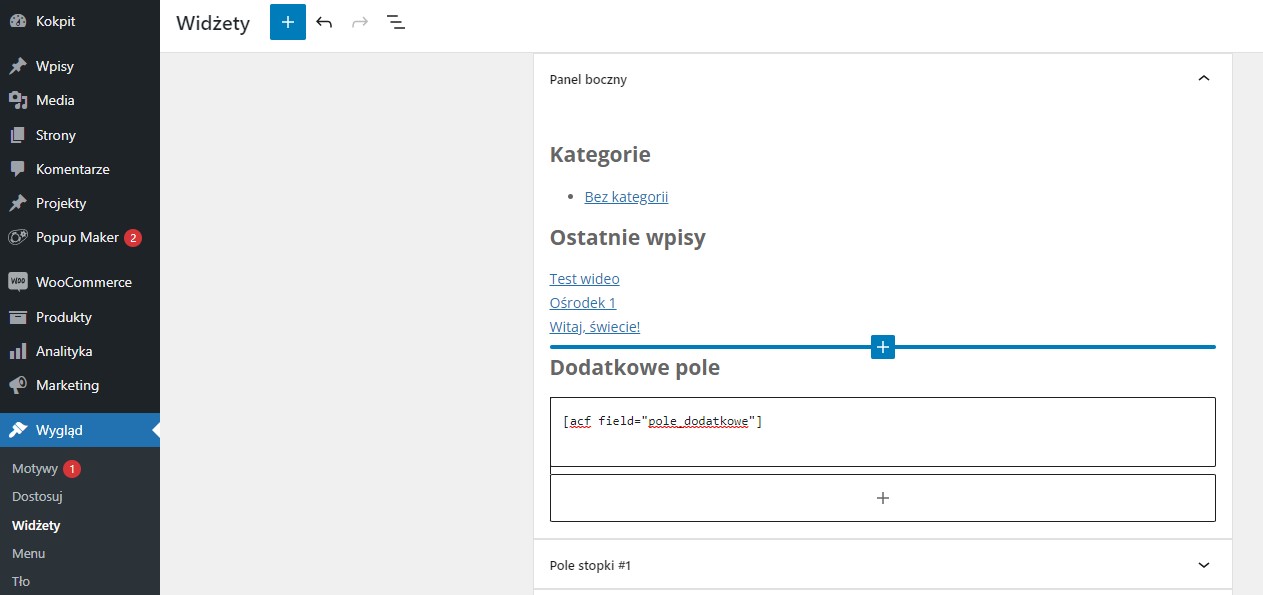
Task: Click the Kokpit dashboard icon
Action: click(18, 21)
